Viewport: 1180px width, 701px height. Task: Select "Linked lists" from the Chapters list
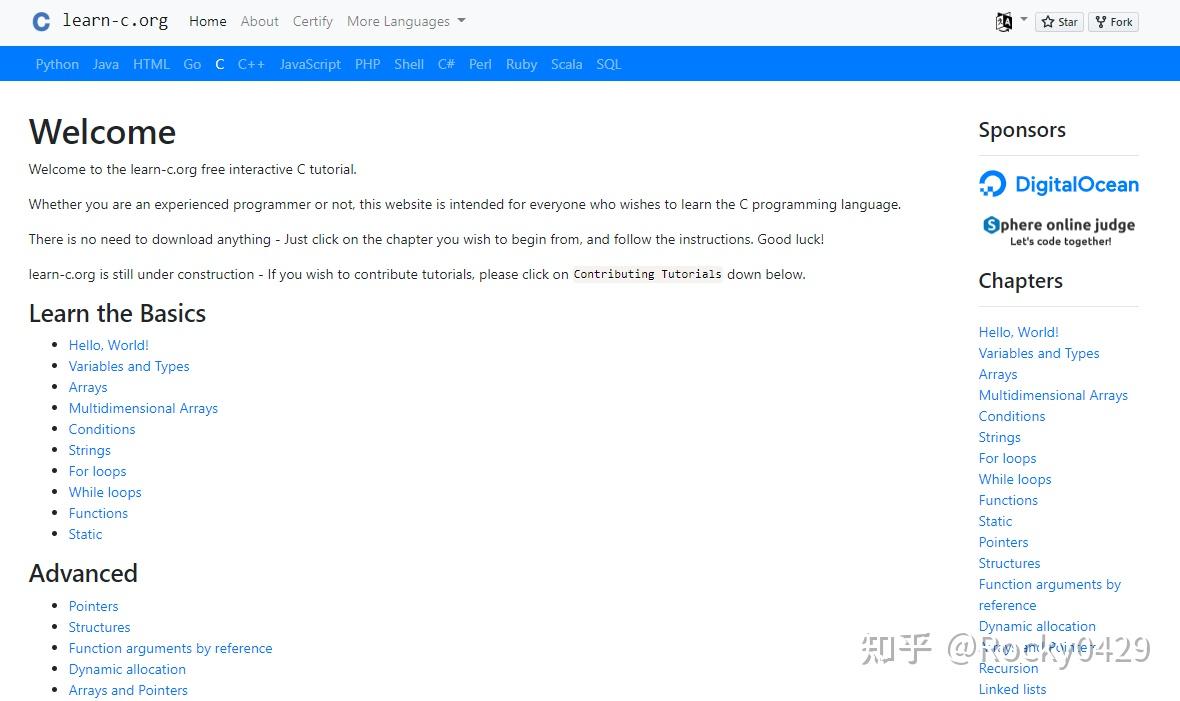1012,689
